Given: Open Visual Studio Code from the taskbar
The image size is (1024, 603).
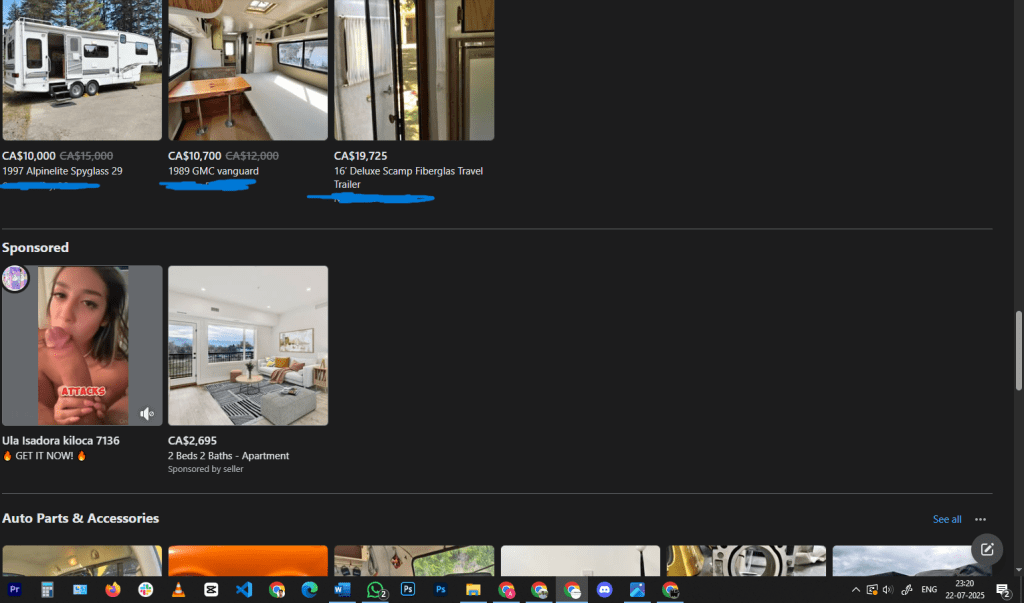Looking at the screenshot, I should tap(244, 590).
